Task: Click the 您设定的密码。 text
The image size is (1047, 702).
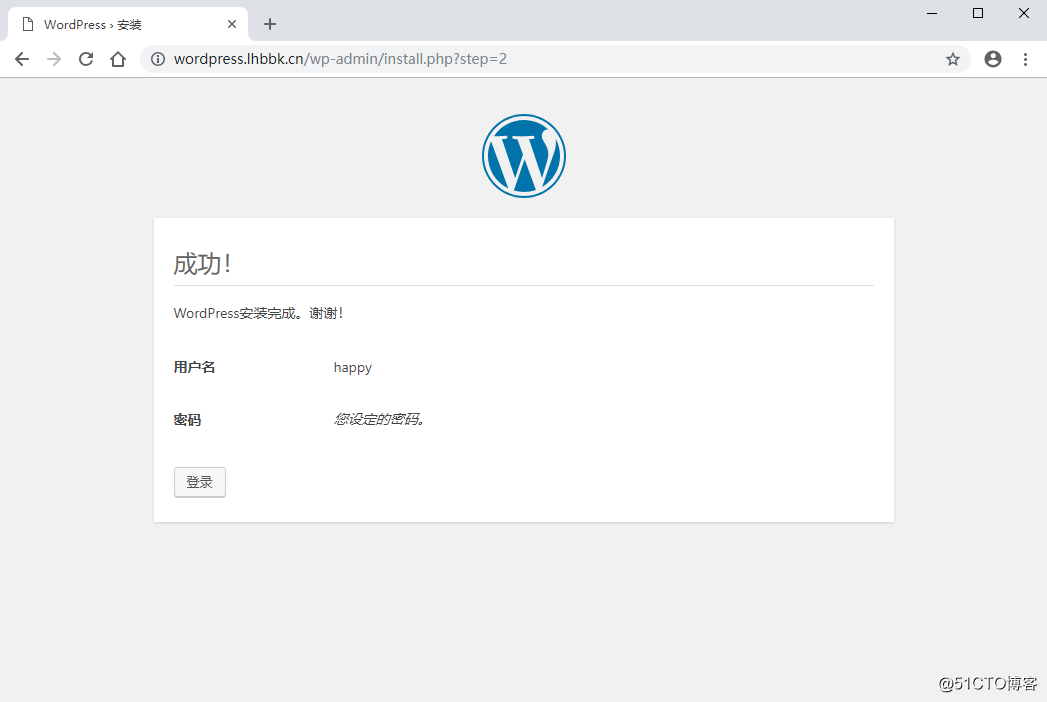Action: point(380,419)
